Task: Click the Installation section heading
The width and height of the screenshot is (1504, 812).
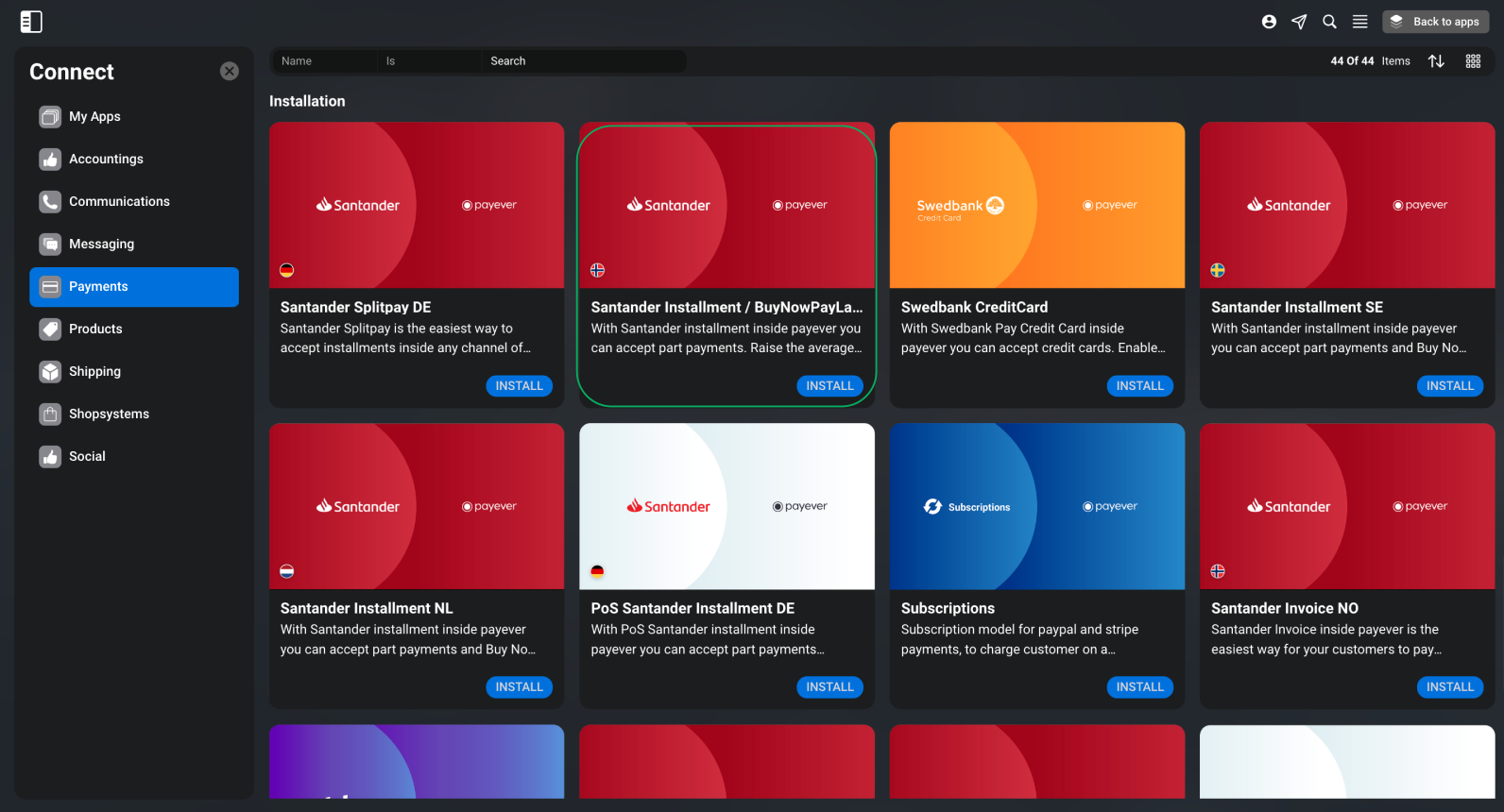Action: [x=307, y=101]
